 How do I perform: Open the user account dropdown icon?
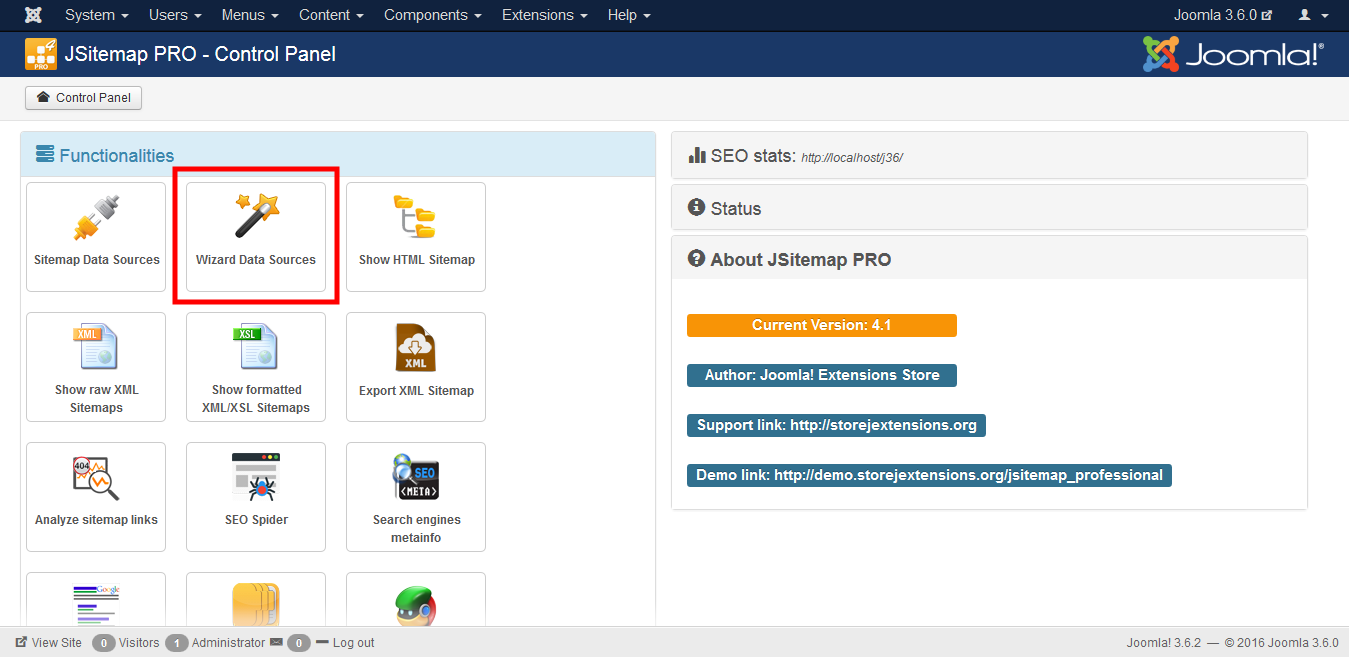pos(1313,15)
